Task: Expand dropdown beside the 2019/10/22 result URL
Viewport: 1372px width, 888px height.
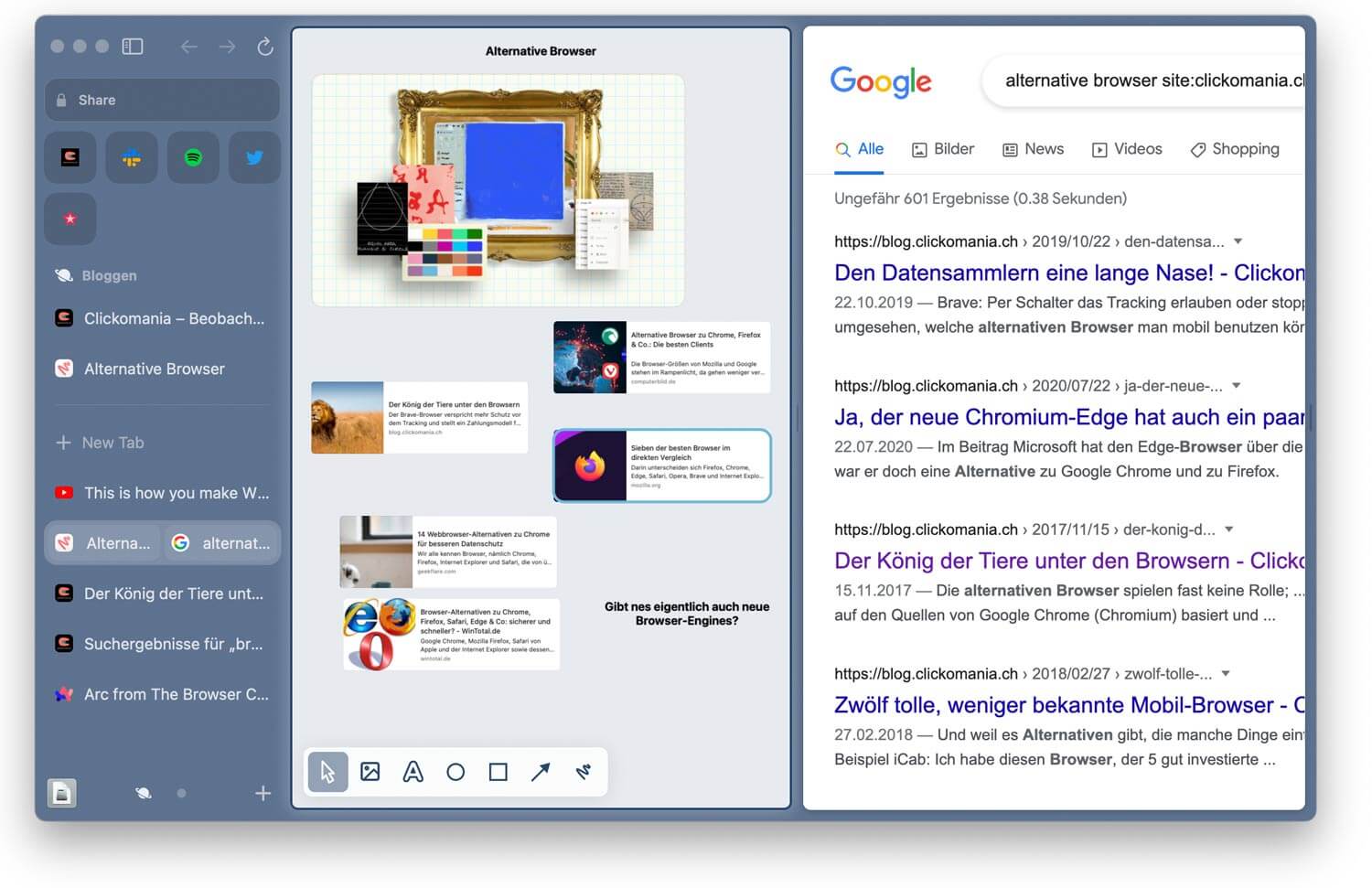Action: 1238,241
